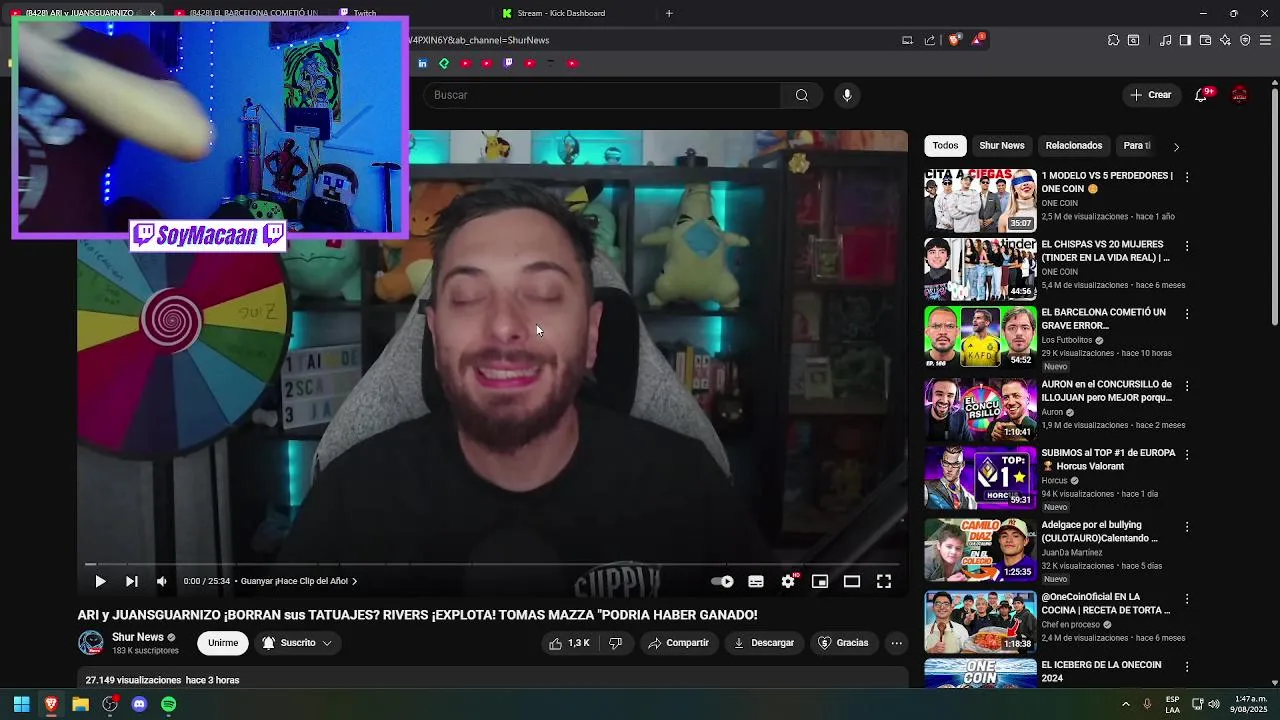Open the Crear menu
Image resolution: width=1280 pixels, height=720 pixels.
(1150, 95)
